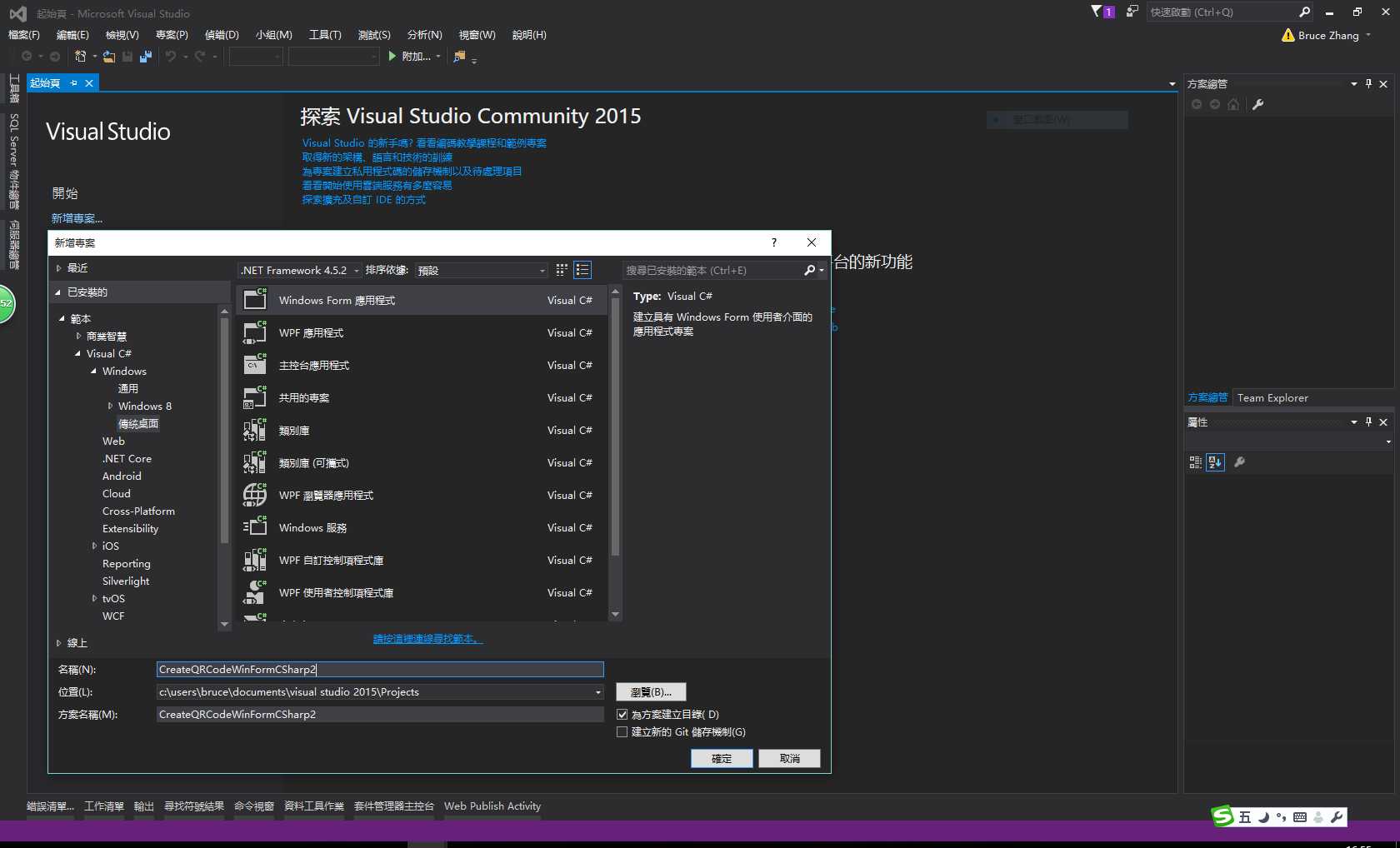Viewport: 1400px width, 848px height.
Task: Expand the tvOS tree node
Action: [x=94, y=599]
